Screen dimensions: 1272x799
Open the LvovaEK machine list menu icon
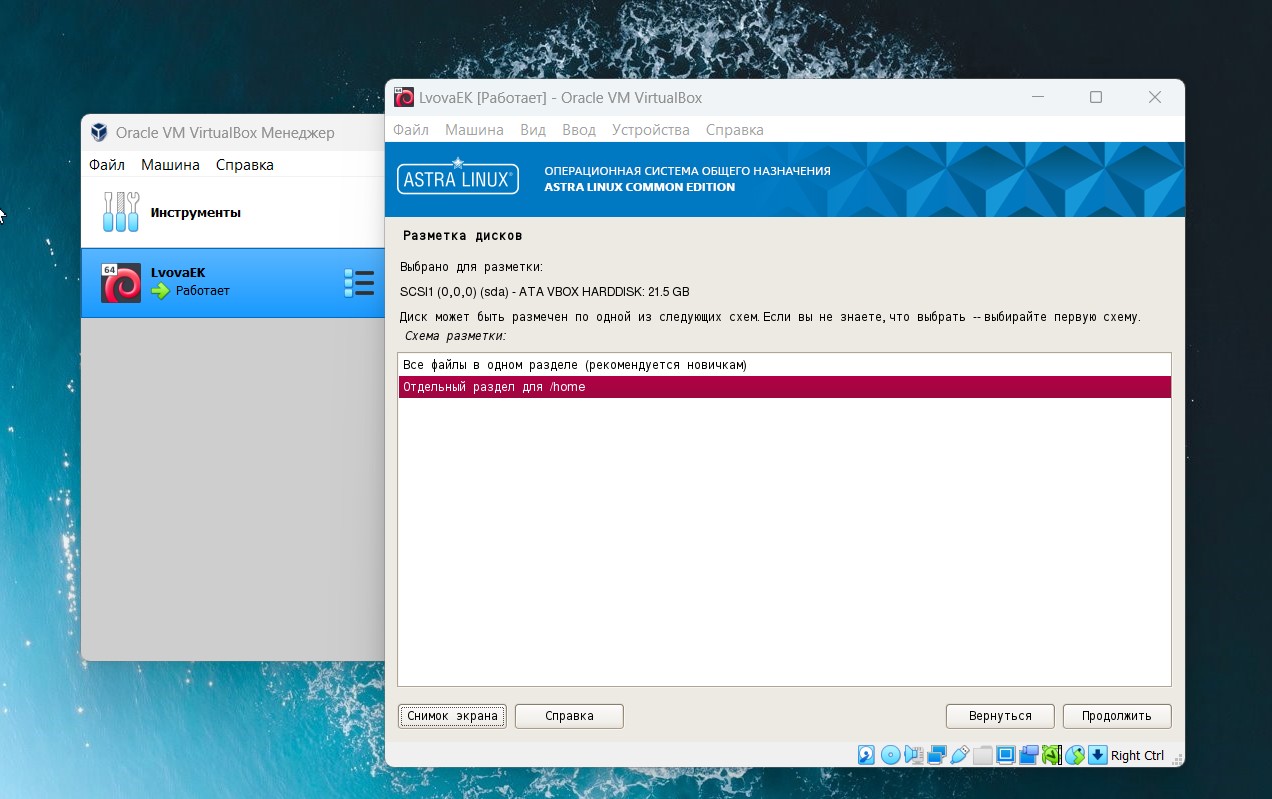pyautogui.click(x=359, y=283)
